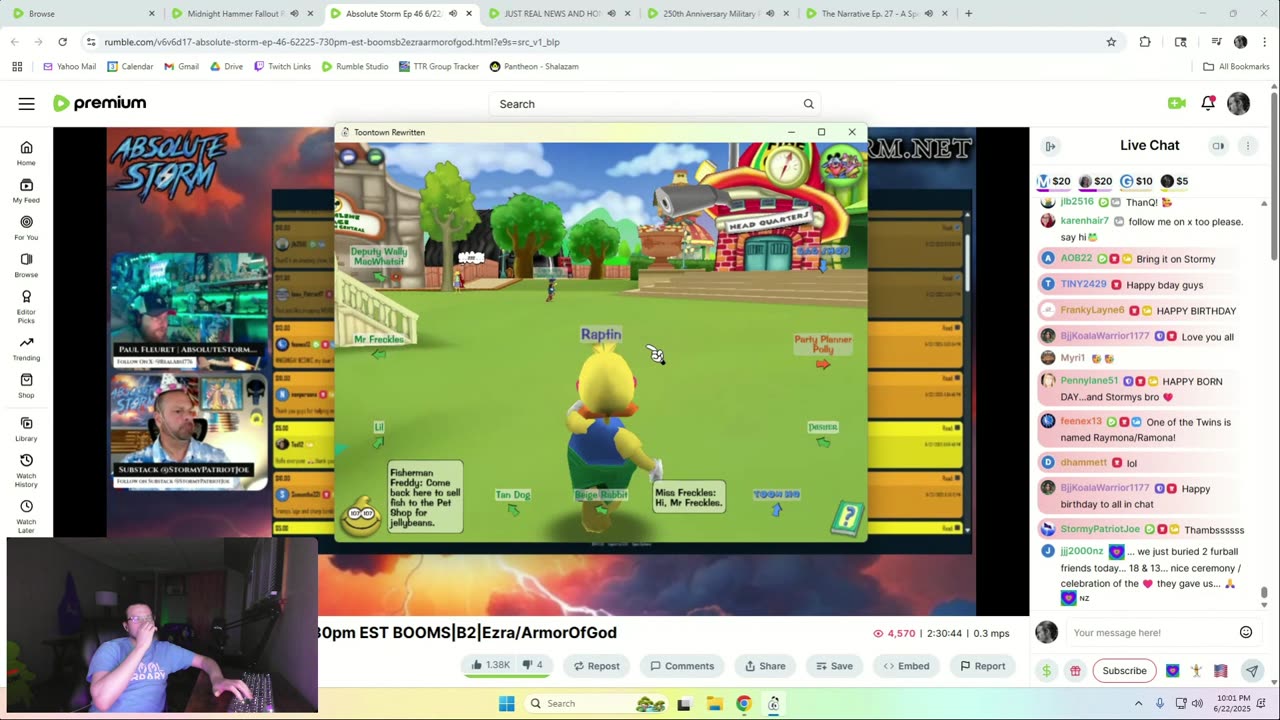
Task: Open Watch History in the sidebar
Action: pyautogui.click(x=26, y=470)
